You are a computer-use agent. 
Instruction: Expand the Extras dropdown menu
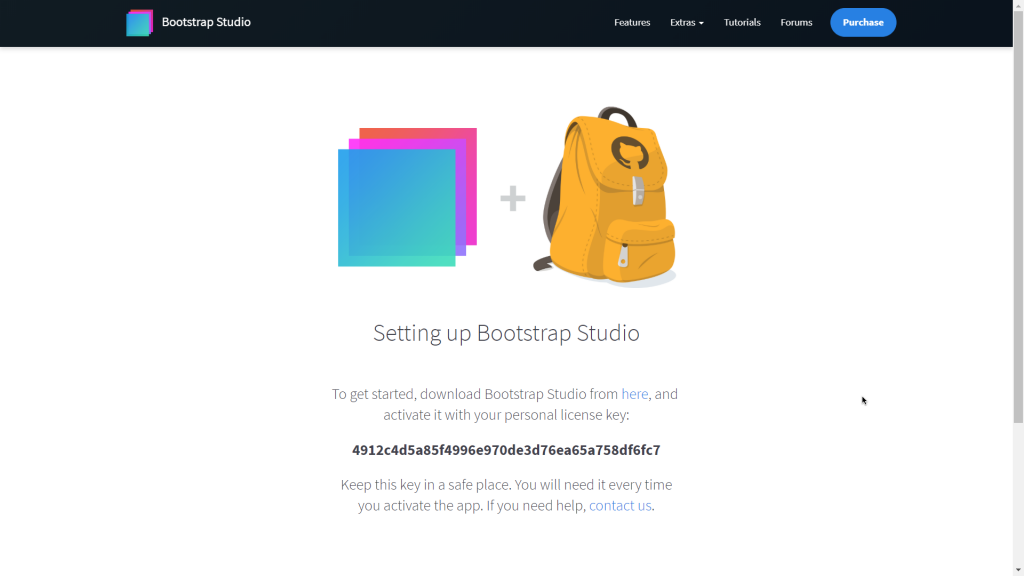coord(686,22)
